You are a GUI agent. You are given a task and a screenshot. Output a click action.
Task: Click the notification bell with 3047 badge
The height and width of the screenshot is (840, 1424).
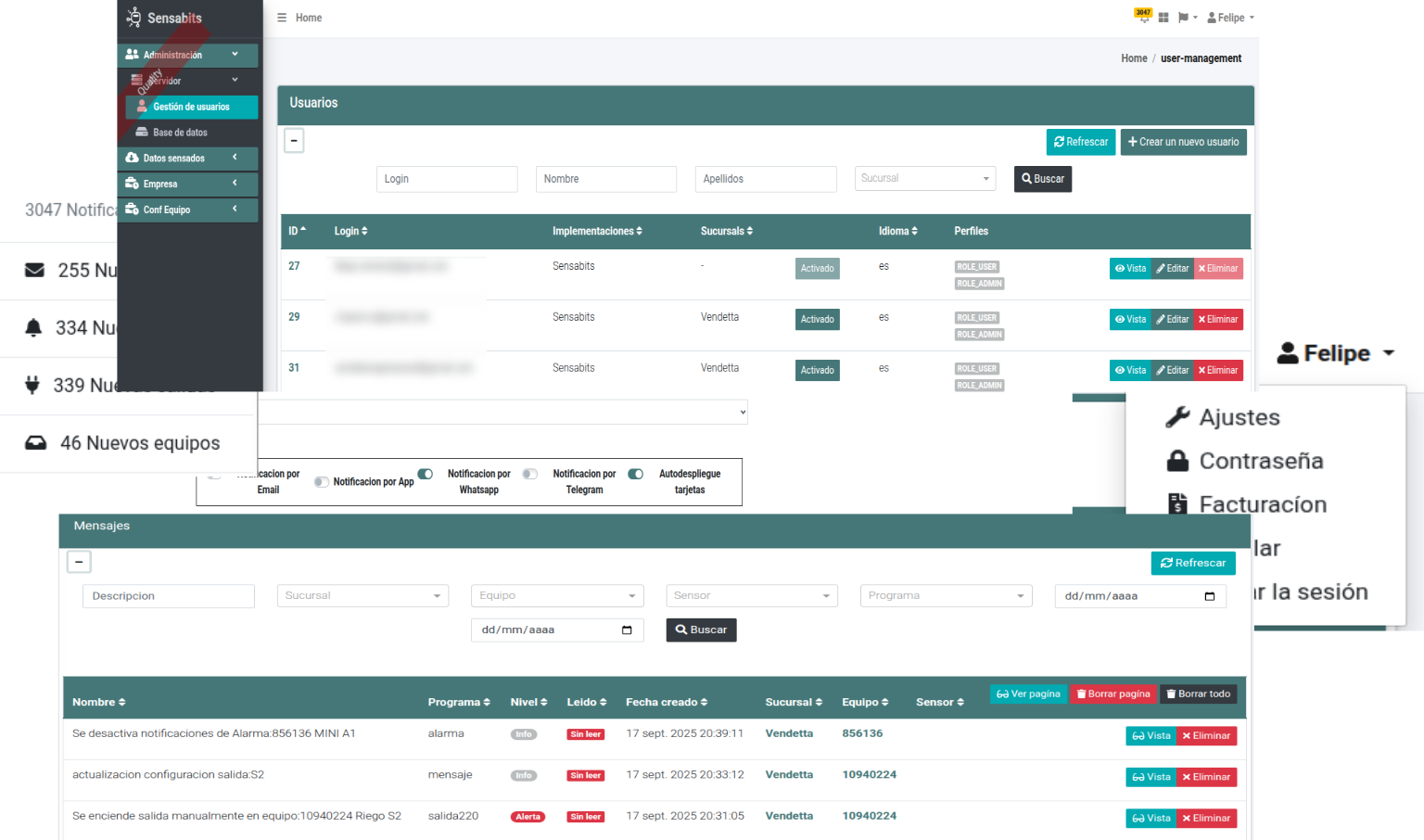click(x=1143, y=16)
